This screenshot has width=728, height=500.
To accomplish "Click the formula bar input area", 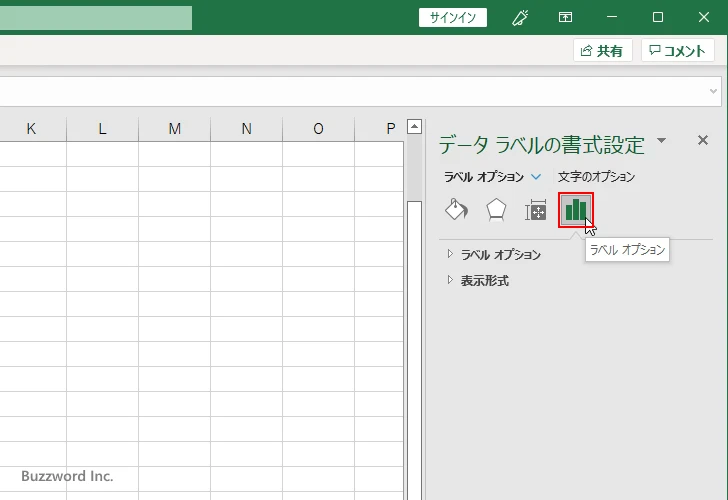I will [353, 91].
